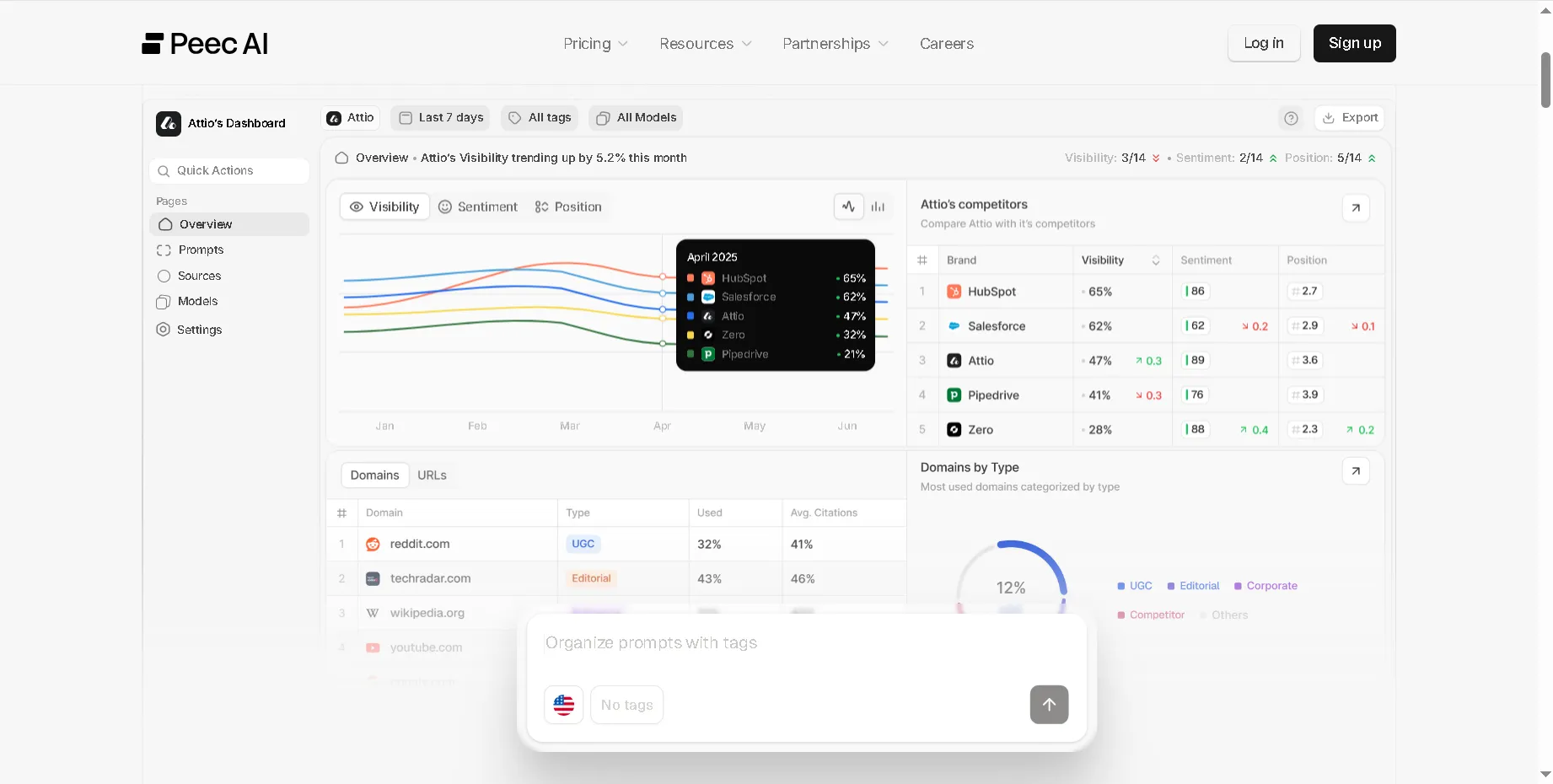Screen dimensions: 1553x784
Task: Expand the Resources dropdown
Action: point(705,44)
